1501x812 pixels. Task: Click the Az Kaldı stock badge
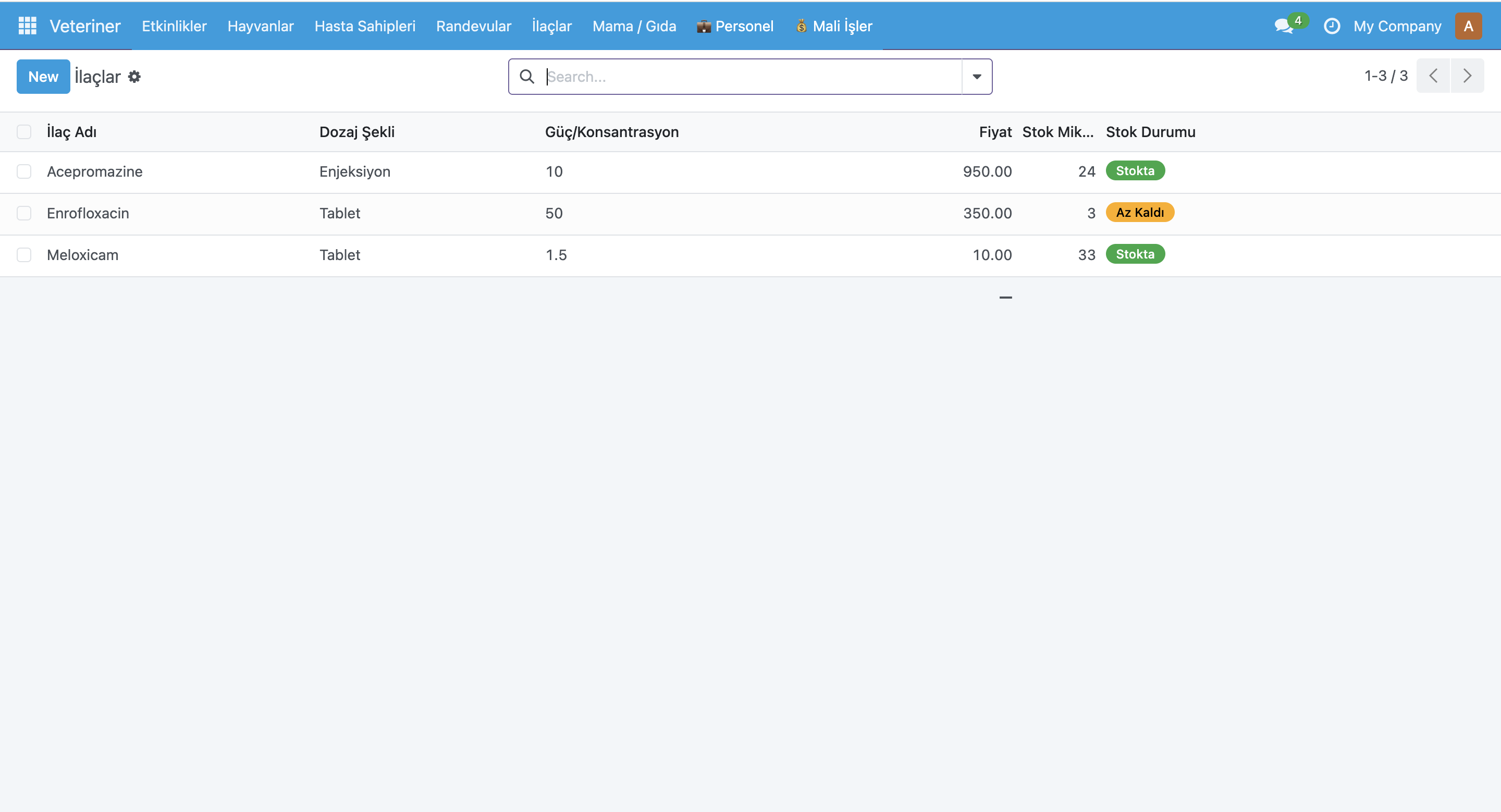[x=1139, y=213]
